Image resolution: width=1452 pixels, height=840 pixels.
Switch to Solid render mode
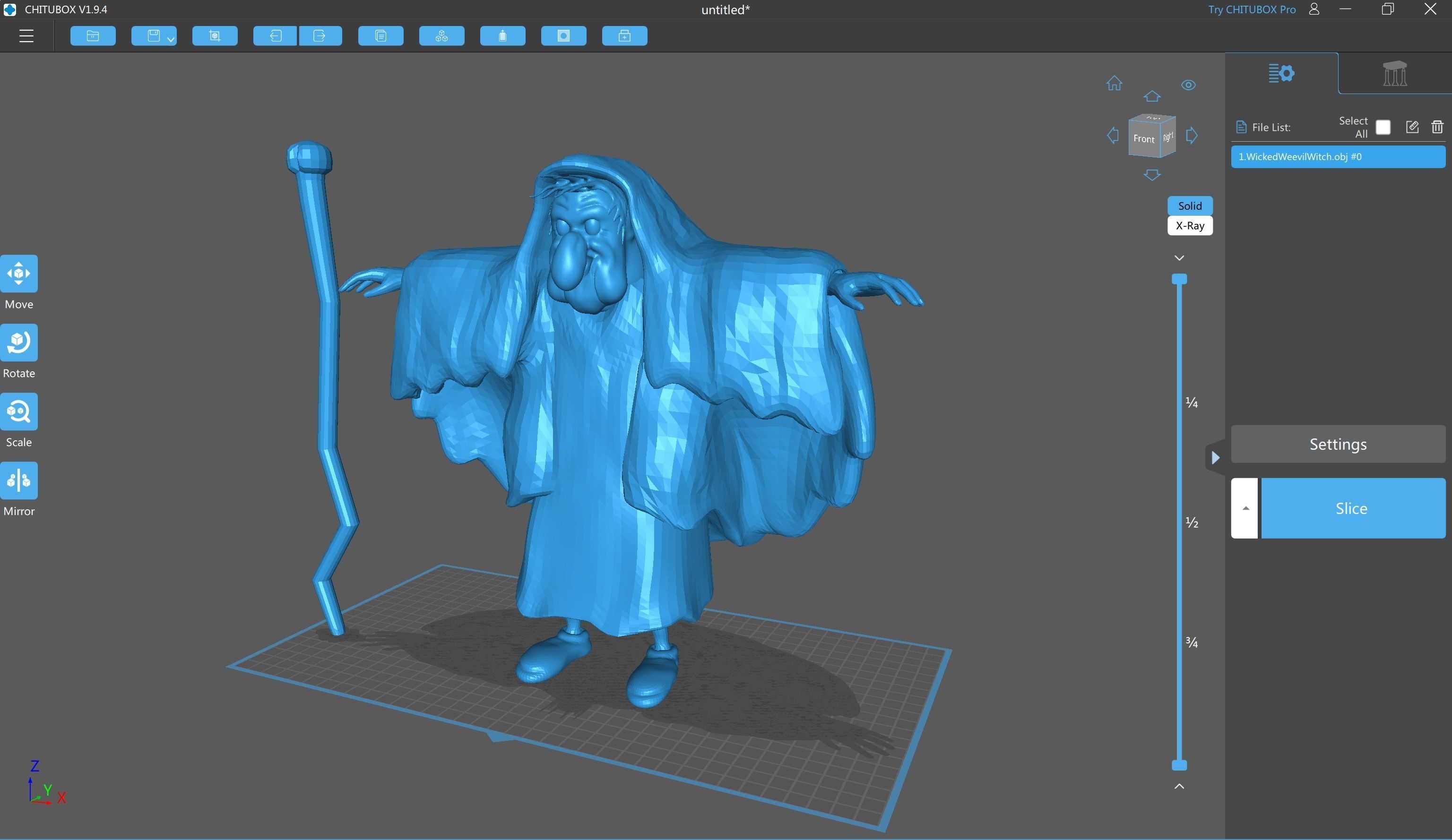[1190, 206]
